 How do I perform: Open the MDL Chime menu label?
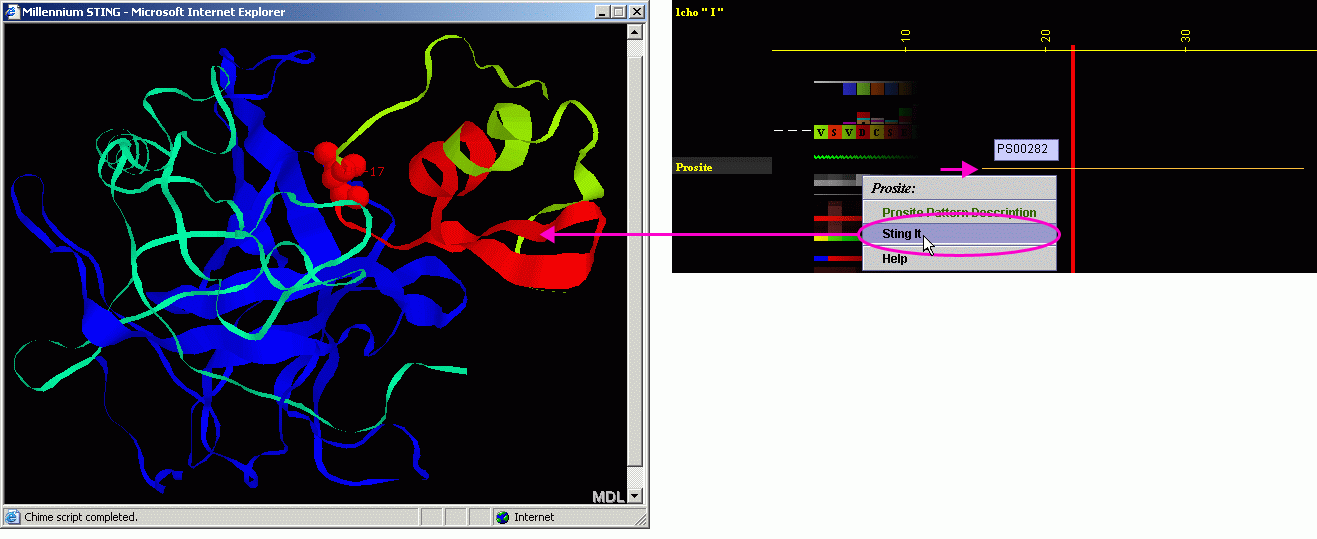tap(608, 497)
